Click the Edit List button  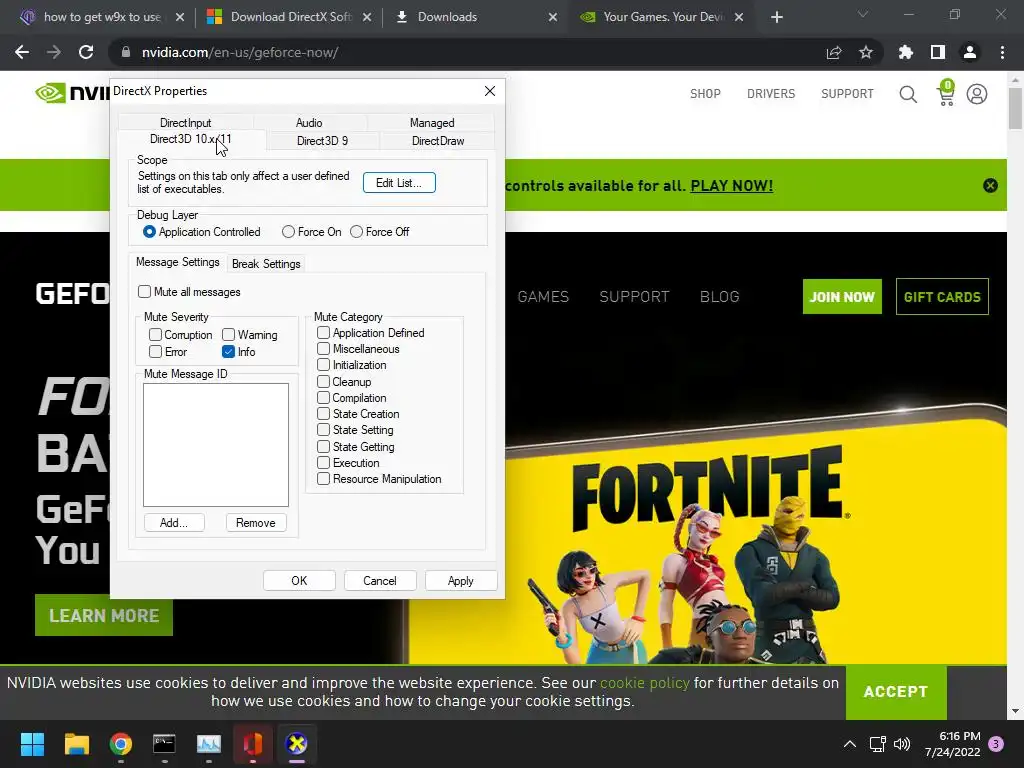tap(399, 183)
